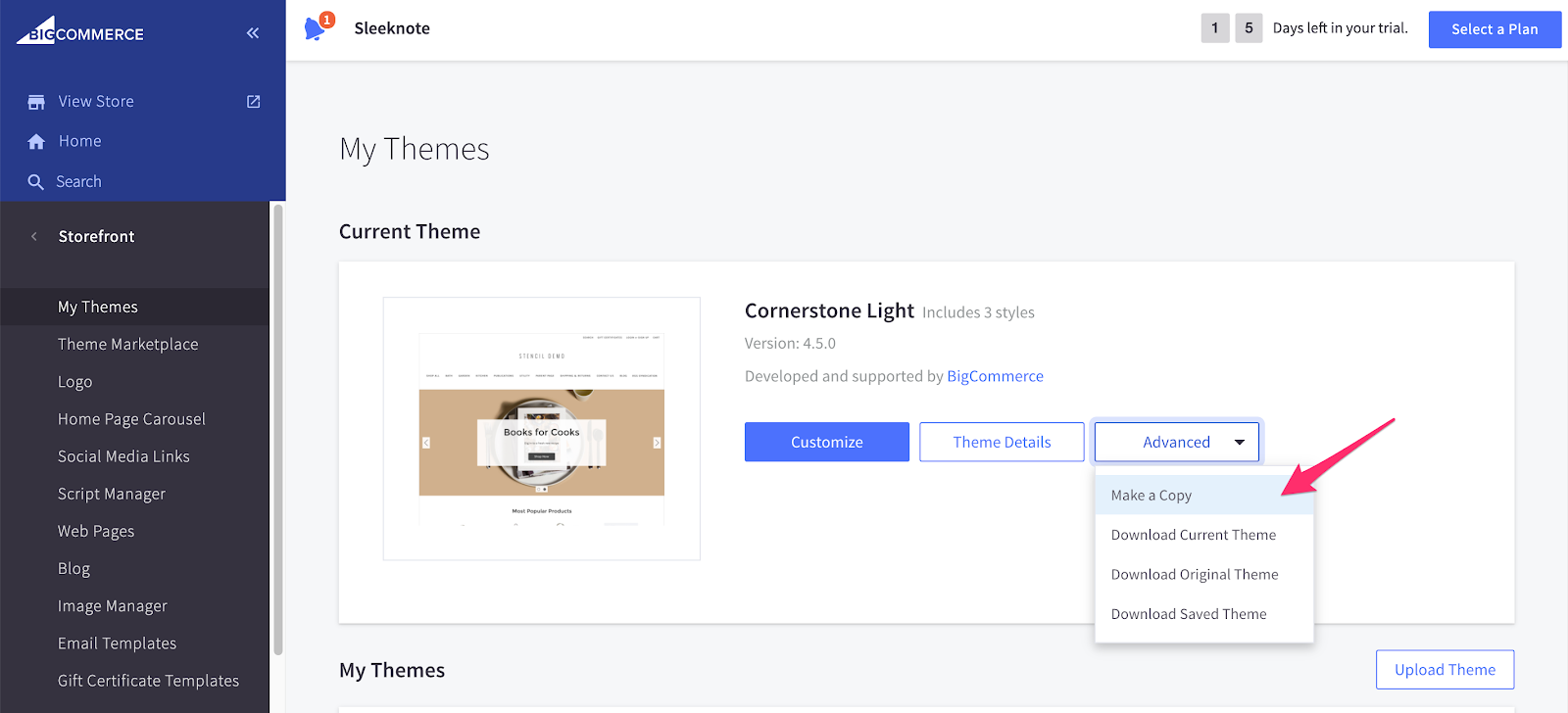Click the Home house icon
Screen dimensions: 1568x713
(x=36, y=142)
